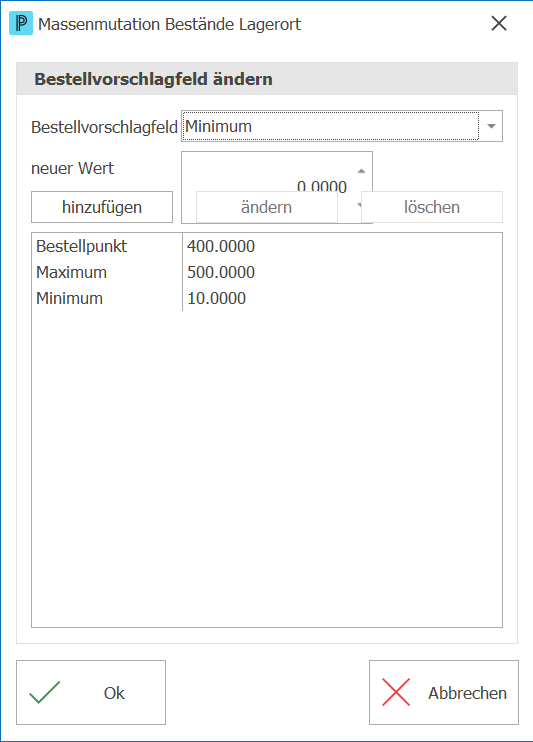Confirm with the Ok button

(91, 692)
